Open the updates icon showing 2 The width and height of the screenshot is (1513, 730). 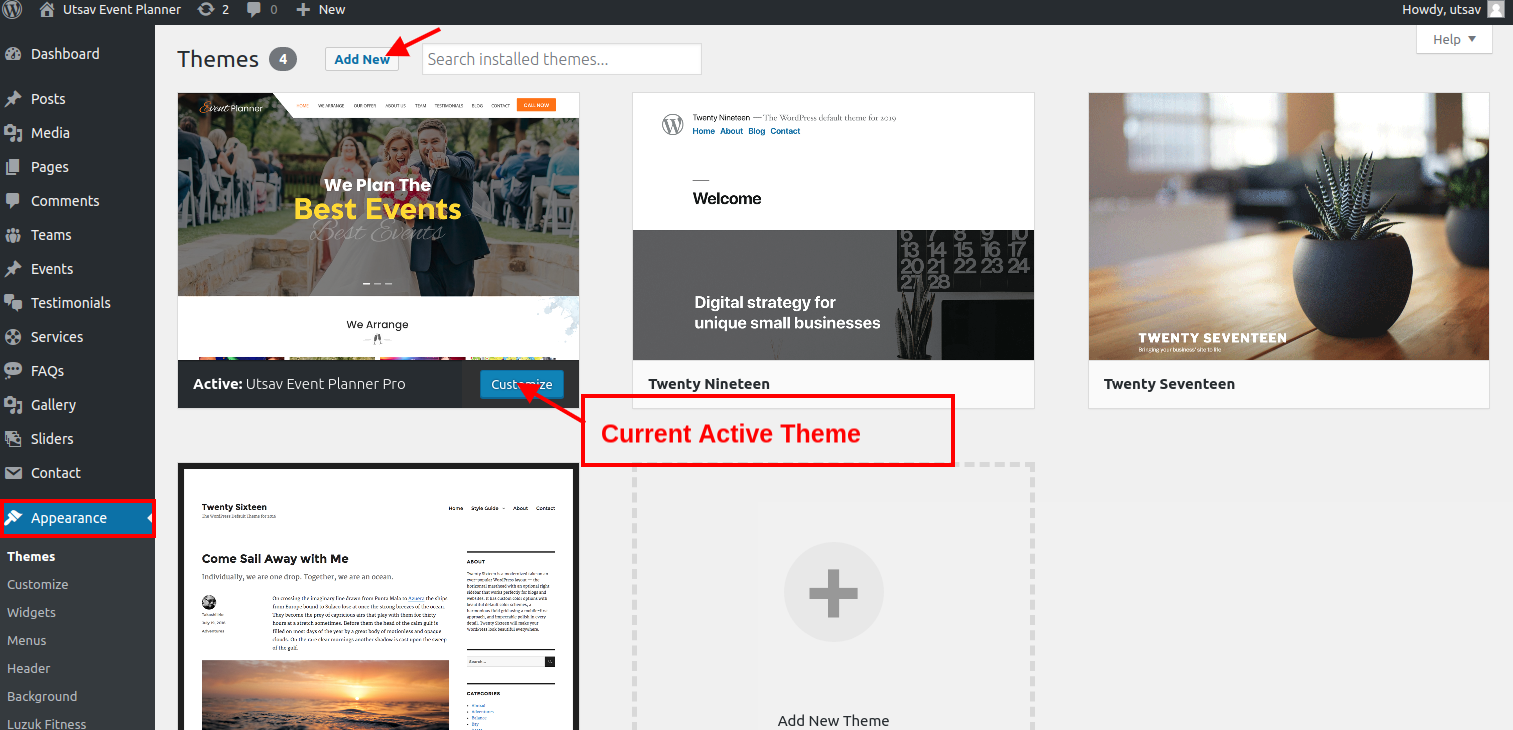pos(206,9)
